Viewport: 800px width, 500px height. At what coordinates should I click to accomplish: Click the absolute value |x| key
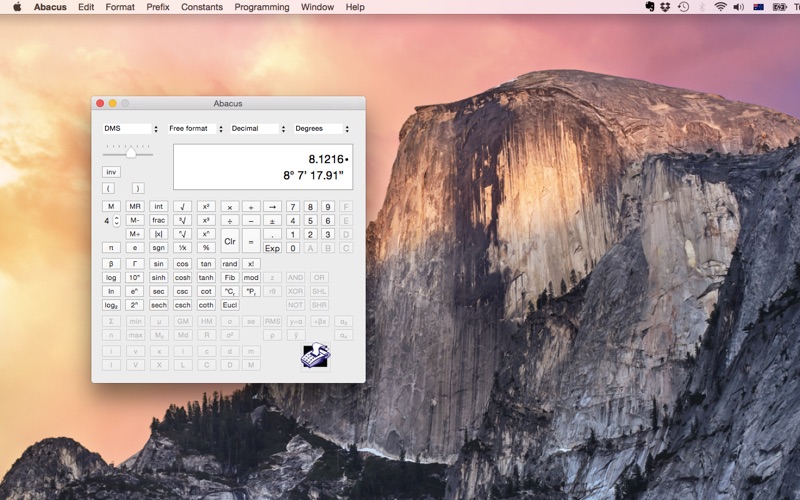tap(159, 234)
